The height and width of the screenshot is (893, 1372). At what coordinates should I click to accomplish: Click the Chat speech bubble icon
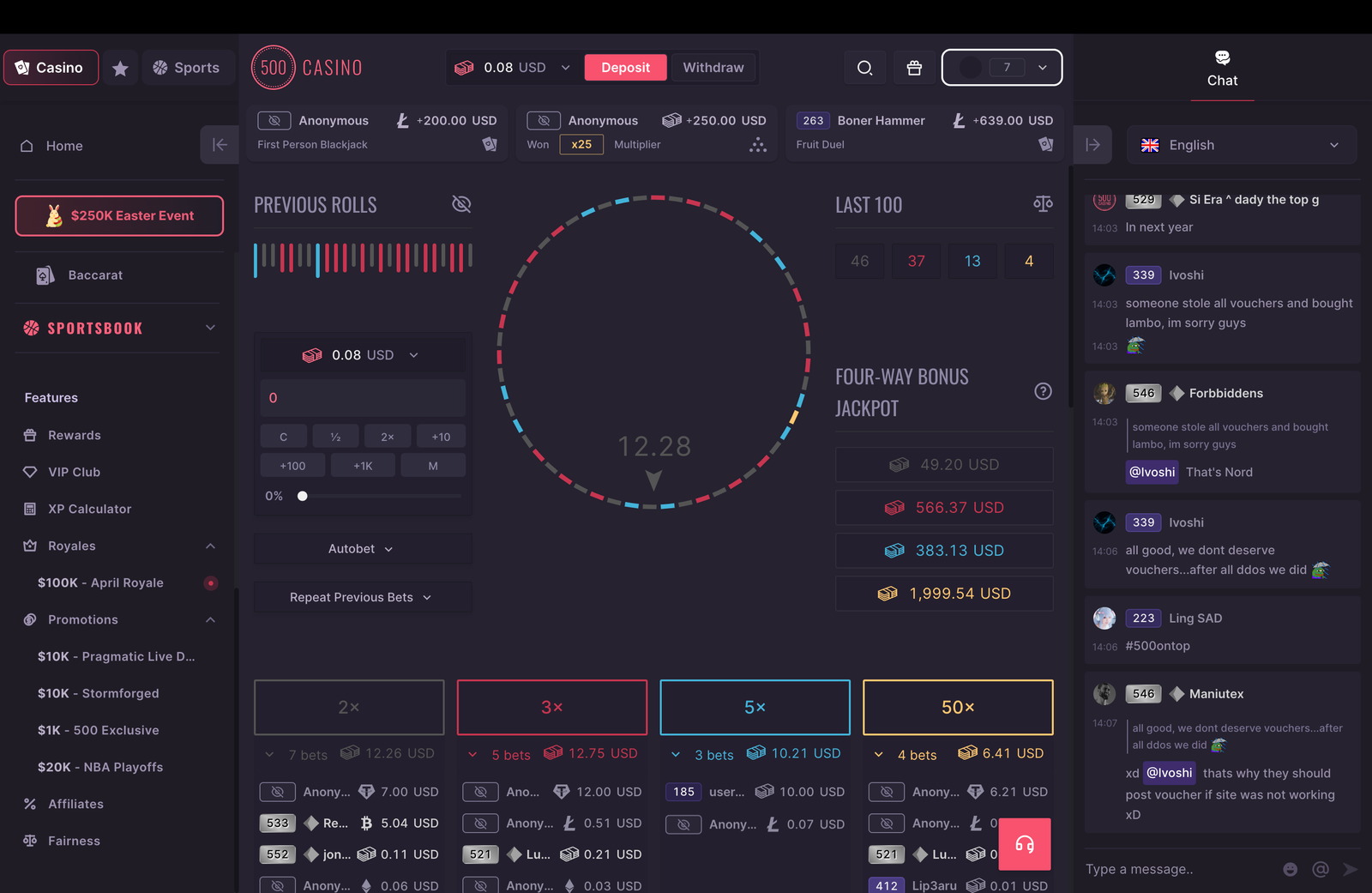(x=1223, y=57)
